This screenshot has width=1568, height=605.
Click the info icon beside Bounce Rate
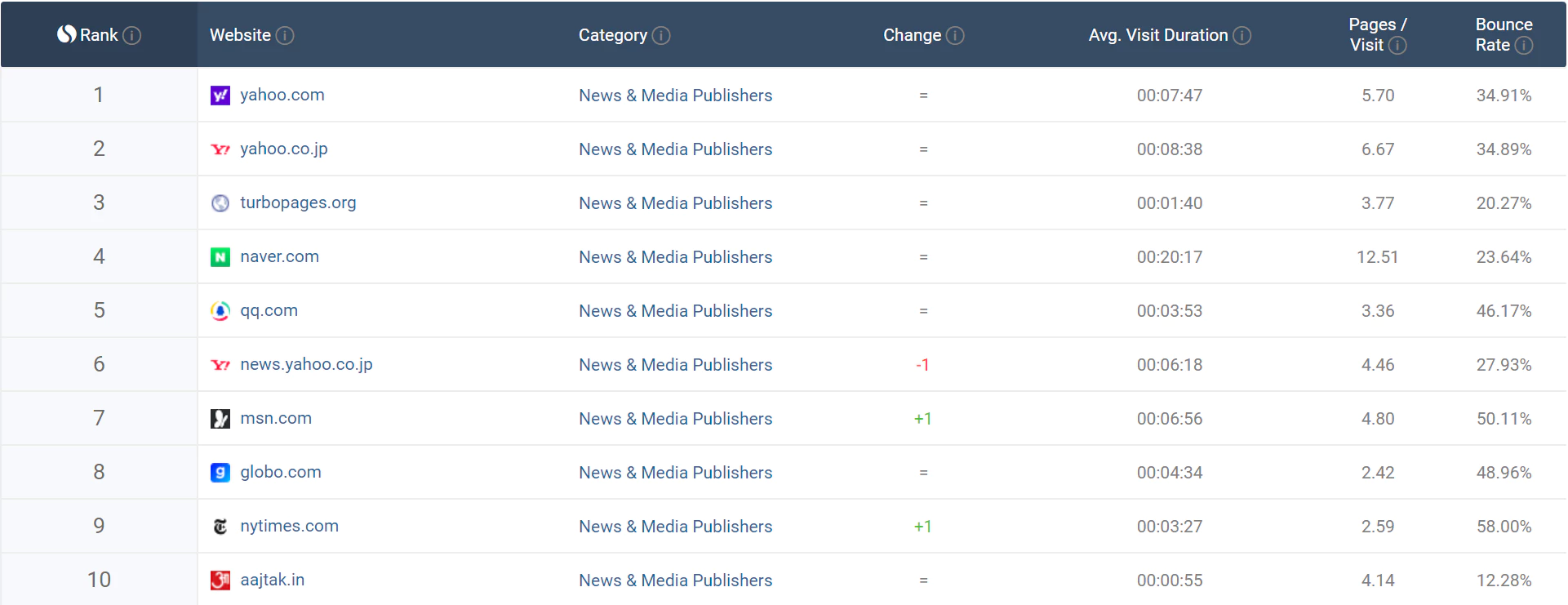point(1524,45)
